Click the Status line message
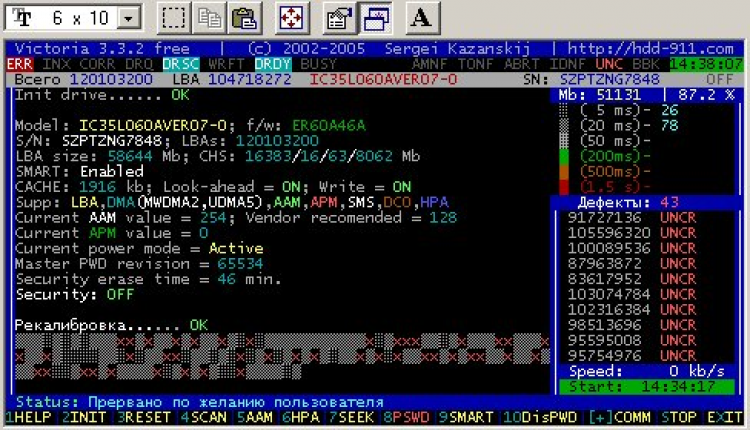This screenshot has width=750, height=430. pyautogui.click(x=199, y=402)
